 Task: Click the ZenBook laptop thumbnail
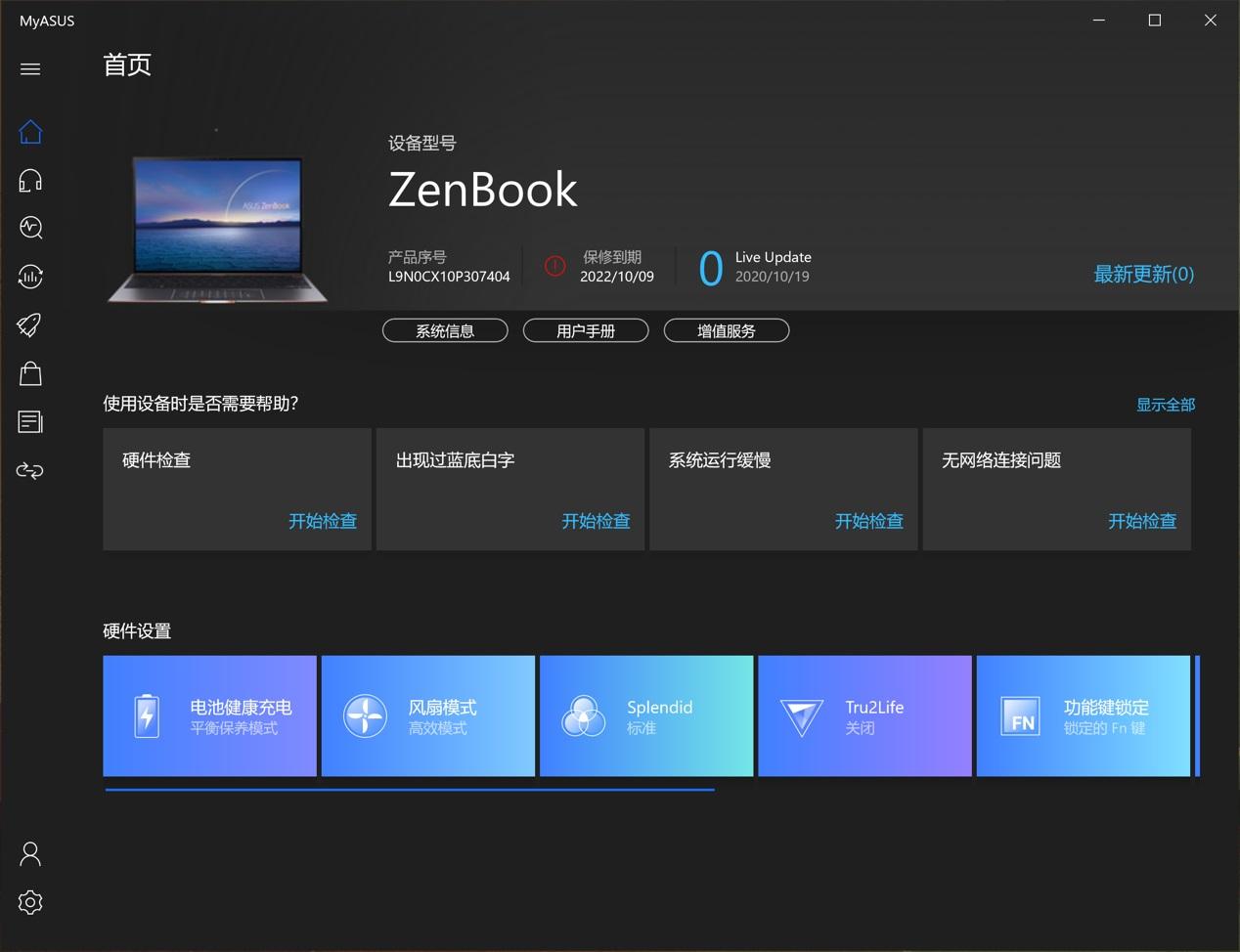coord(217,230)
